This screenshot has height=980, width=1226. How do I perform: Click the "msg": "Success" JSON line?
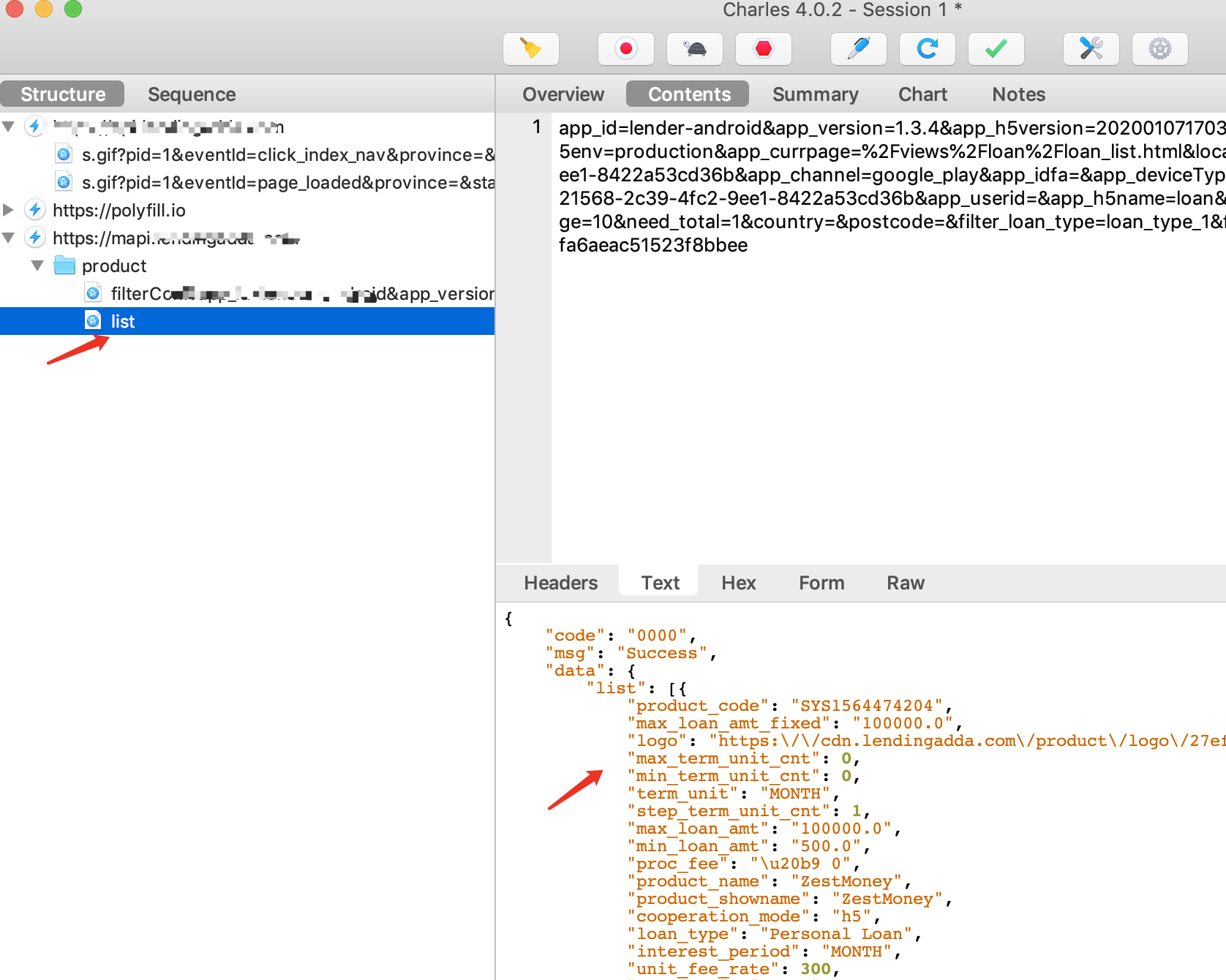(631, 653)
